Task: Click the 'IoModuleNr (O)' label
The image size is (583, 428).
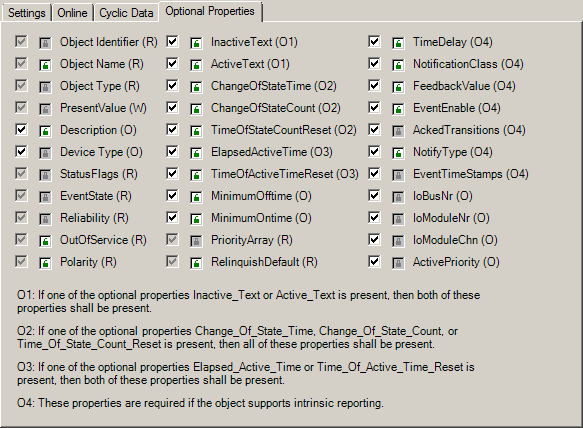Action: pos(451,218)
